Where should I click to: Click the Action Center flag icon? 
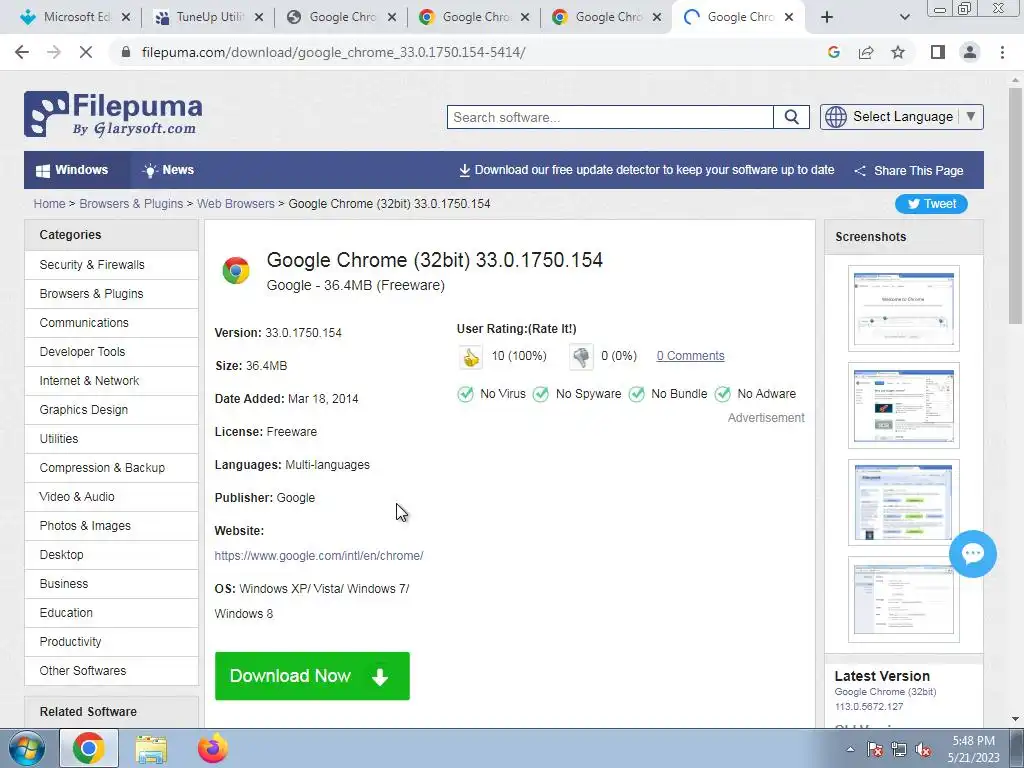875,750
